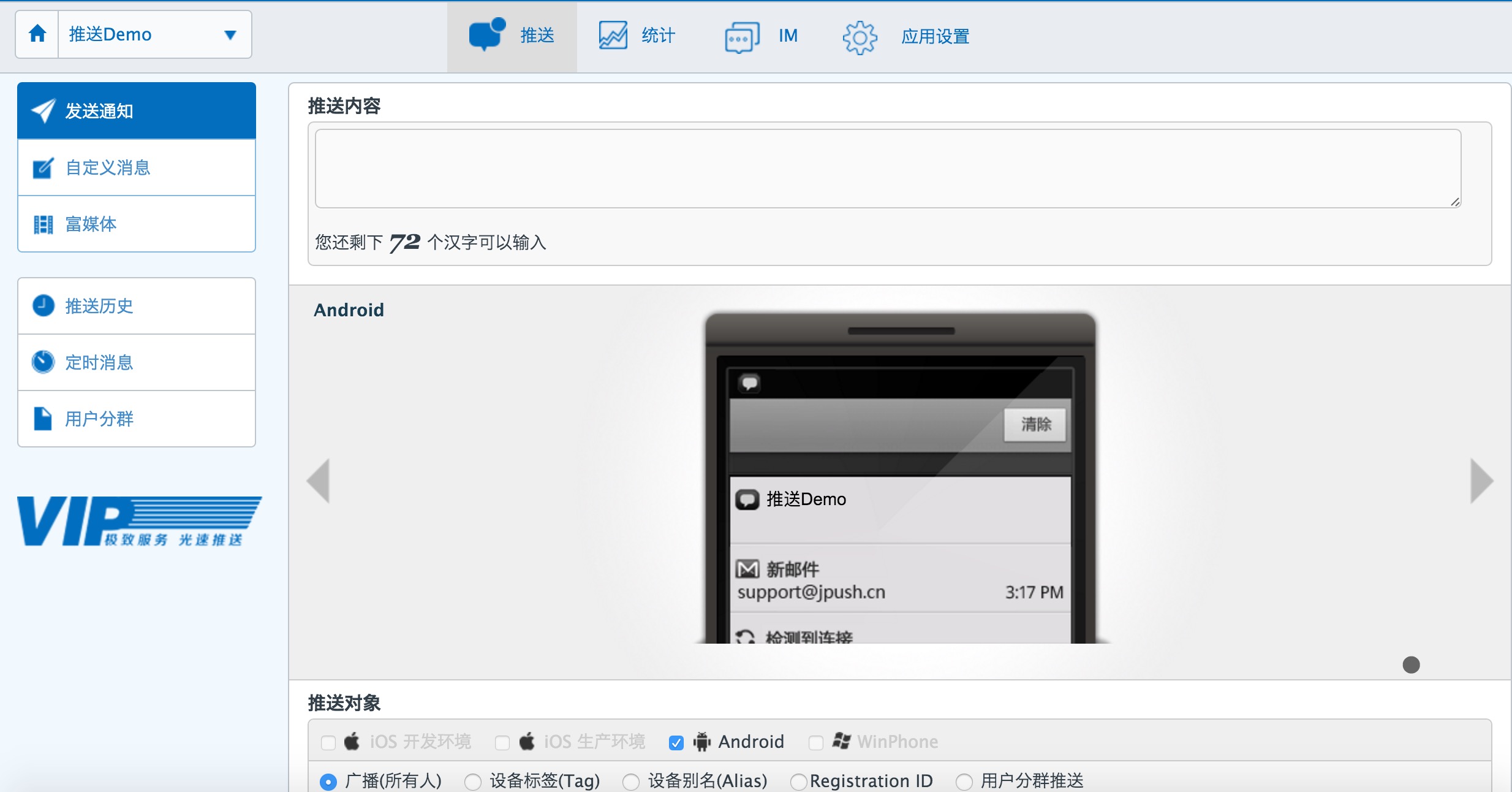Click the home icon in the top-left

click(37, 34)
